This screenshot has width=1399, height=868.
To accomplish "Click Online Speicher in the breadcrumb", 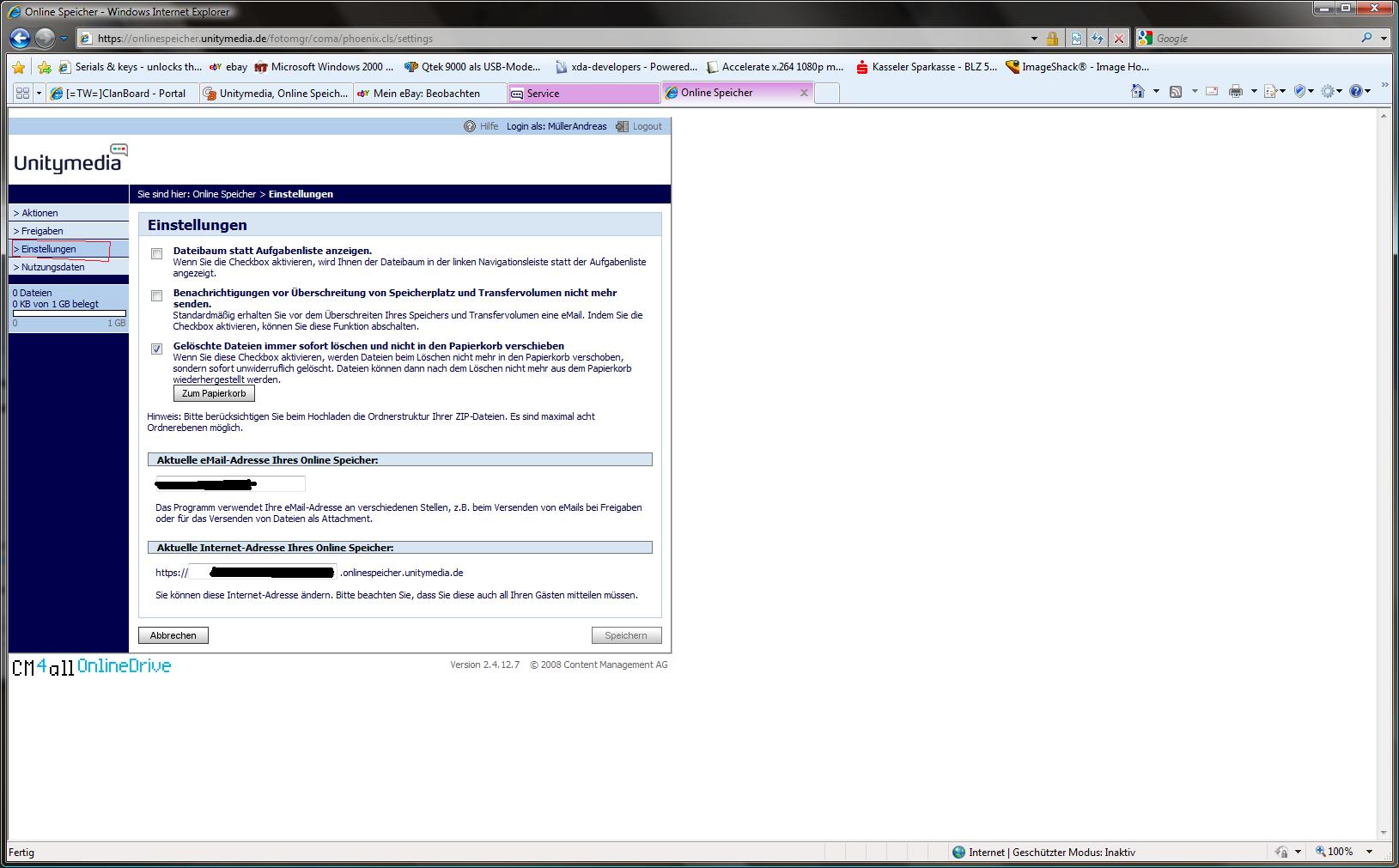I will (224, 194).
